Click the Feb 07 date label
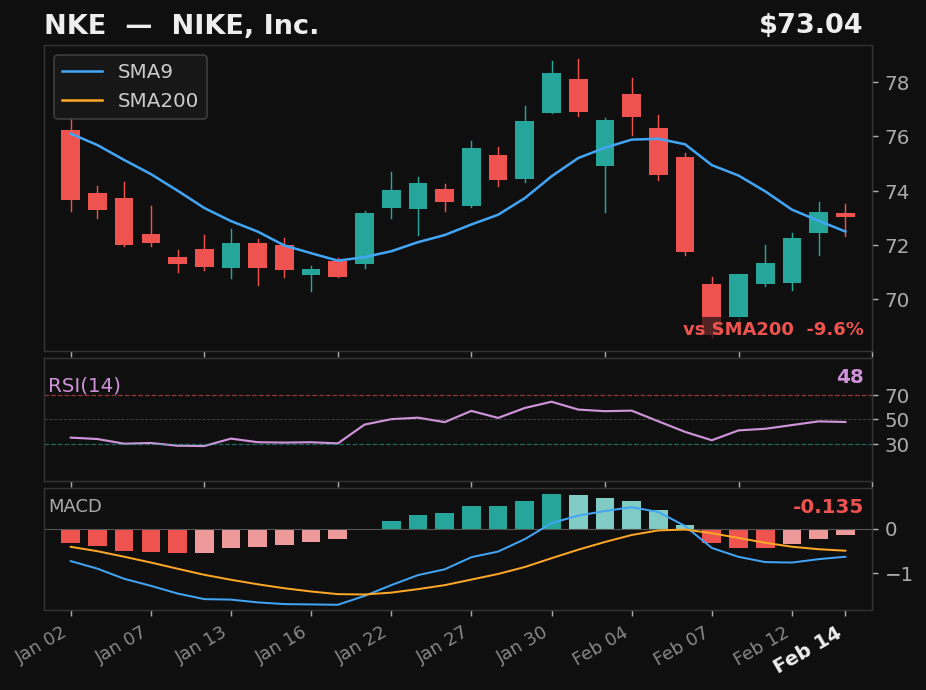 pyautogui.click(x=681, y=645)
